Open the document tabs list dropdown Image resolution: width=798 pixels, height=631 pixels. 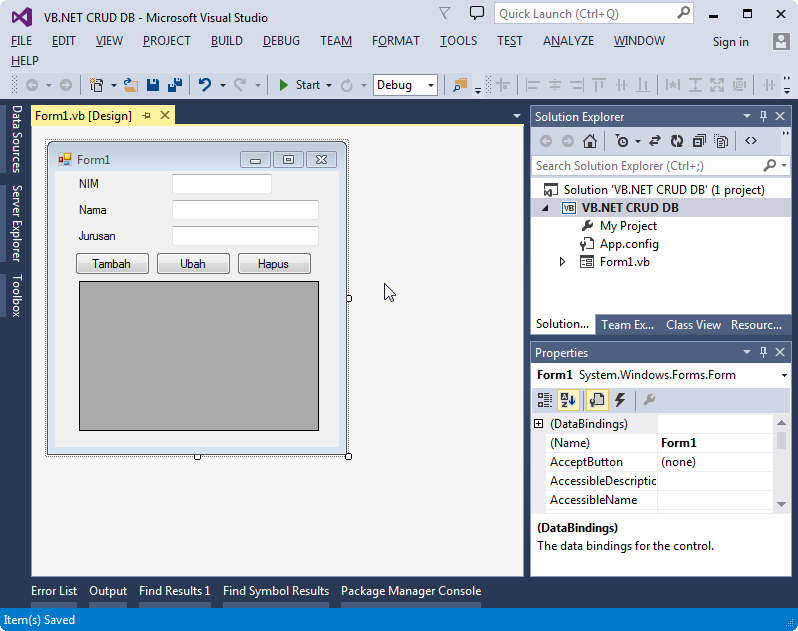coord(517,117)
